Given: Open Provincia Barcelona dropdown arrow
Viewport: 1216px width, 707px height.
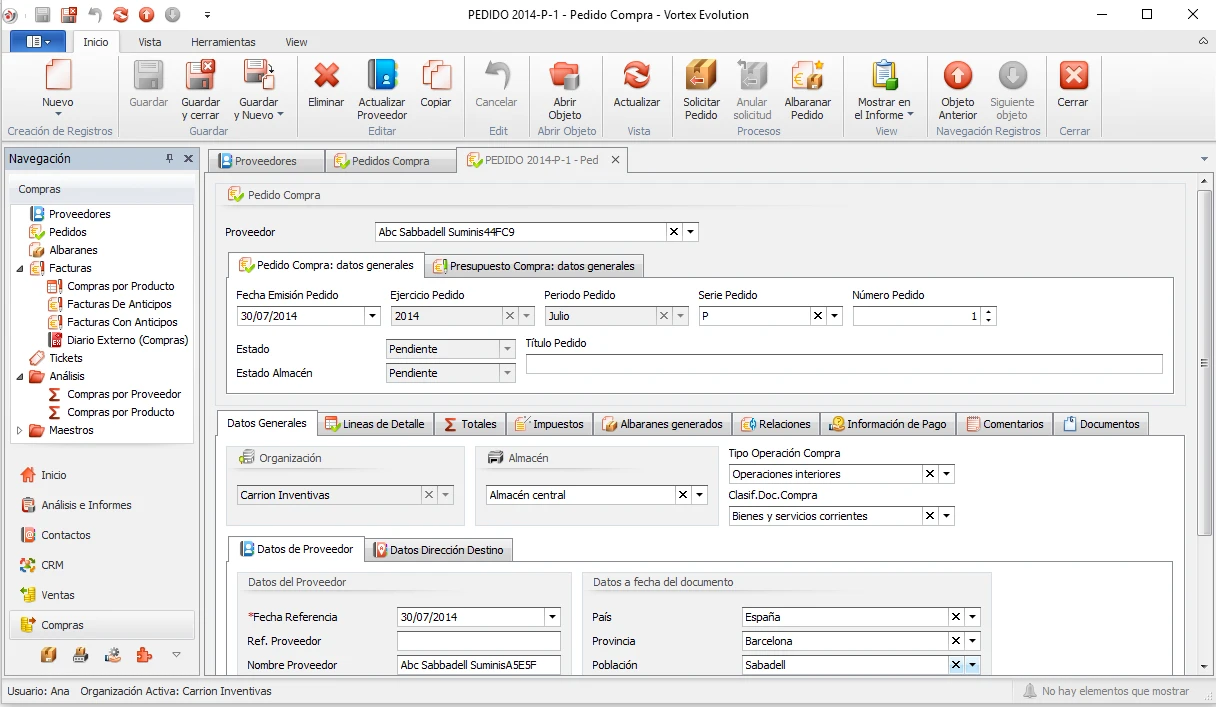Looking at the screenshot, I should (972, 641).
